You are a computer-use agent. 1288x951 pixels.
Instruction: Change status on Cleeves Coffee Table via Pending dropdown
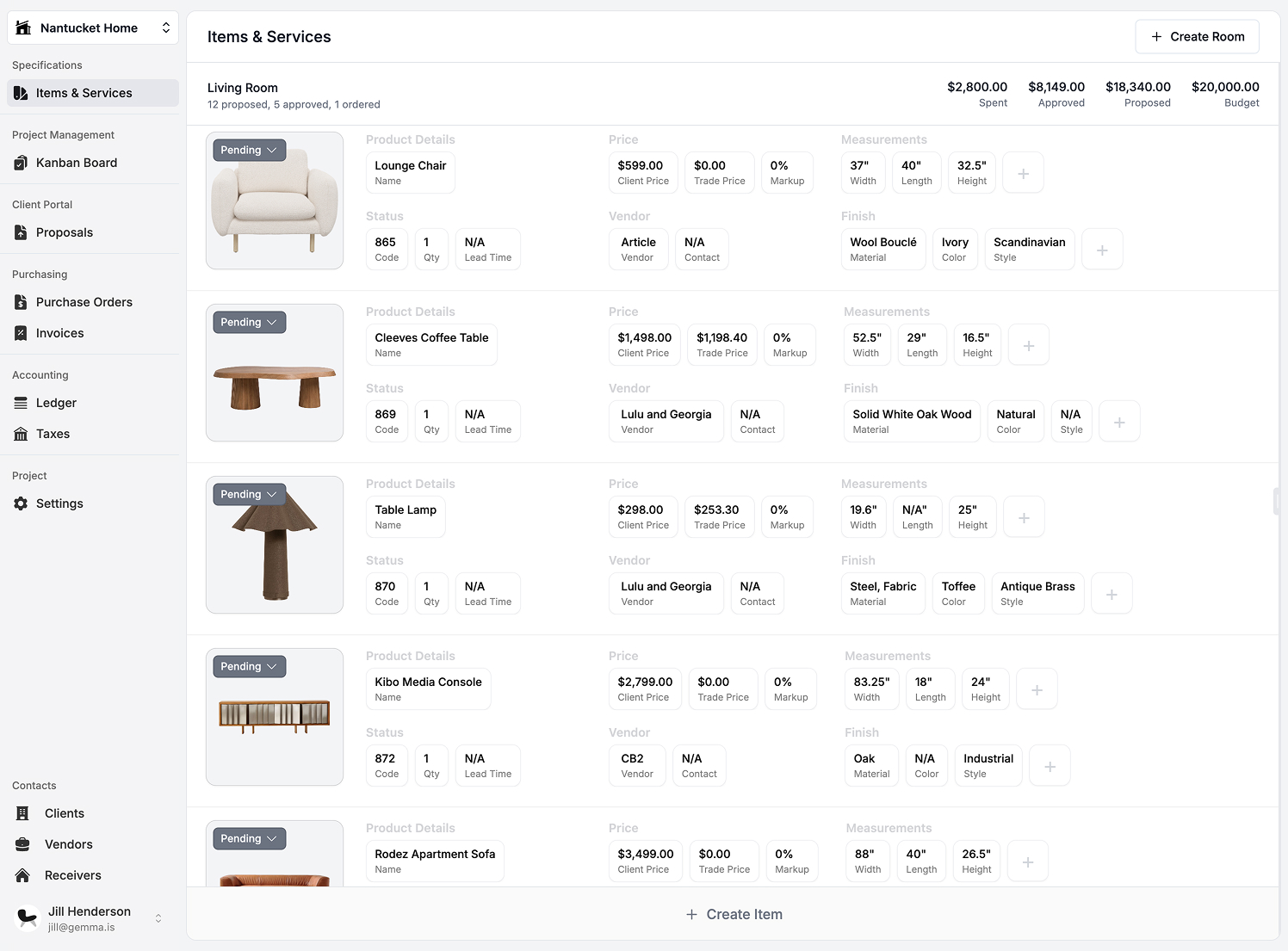click(248, 322)
